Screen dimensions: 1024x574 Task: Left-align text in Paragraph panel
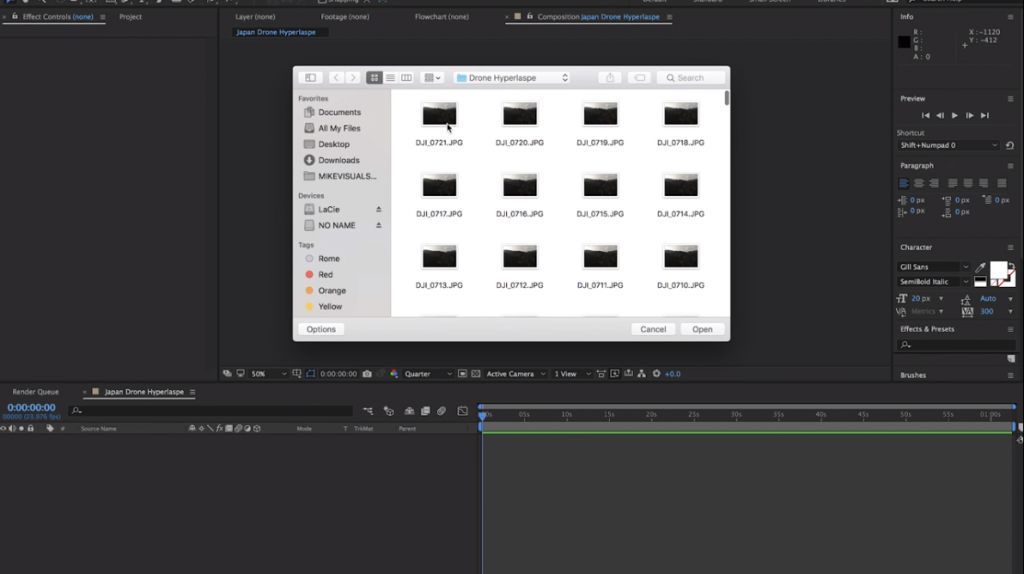(904, 183)
